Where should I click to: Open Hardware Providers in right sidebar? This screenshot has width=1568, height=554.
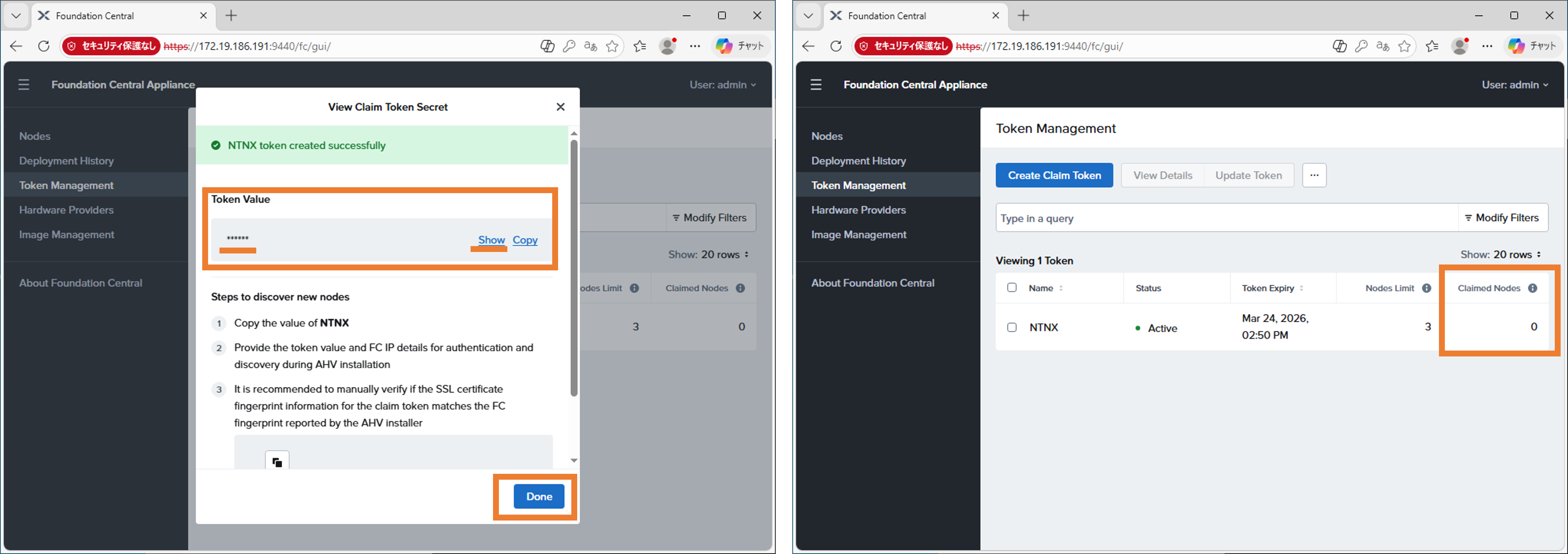pyautogui.click(x=858, y=210)
